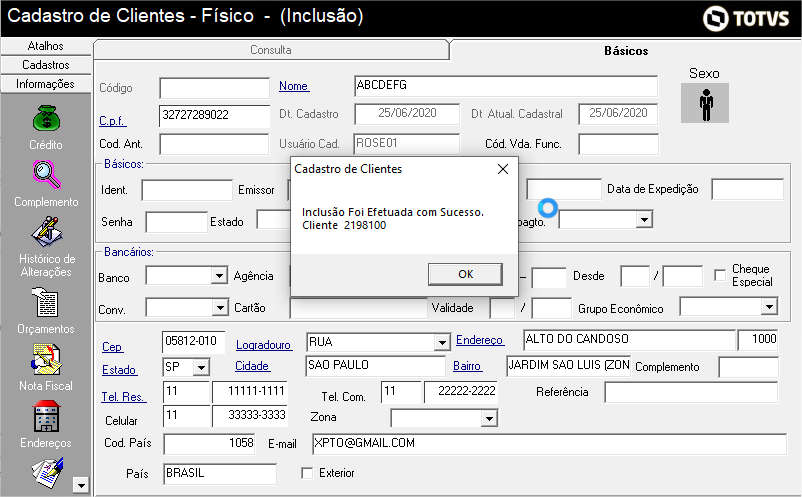Click the TOTVS logo

[x=746, y=18]
